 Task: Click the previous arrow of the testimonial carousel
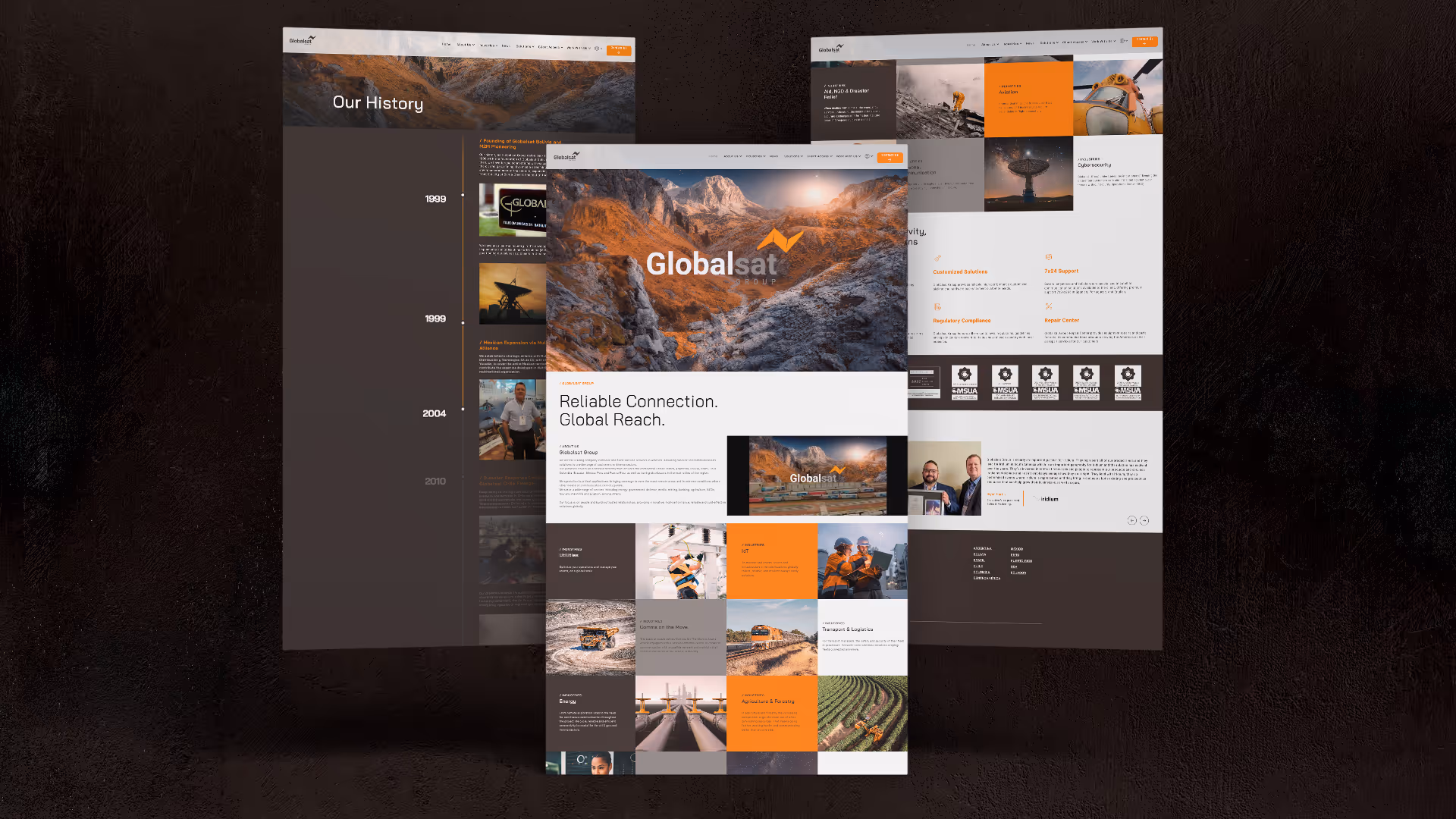pos(1131,520)
